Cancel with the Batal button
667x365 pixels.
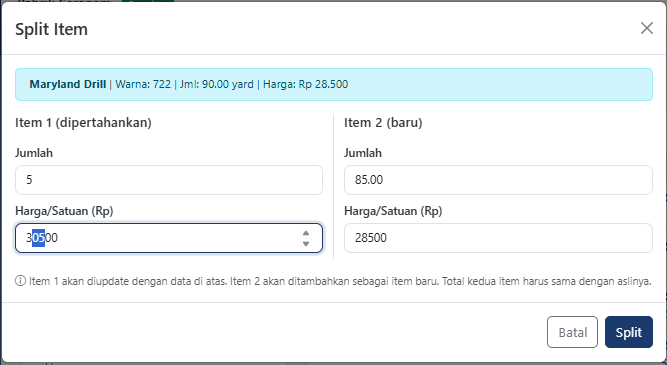572,332
